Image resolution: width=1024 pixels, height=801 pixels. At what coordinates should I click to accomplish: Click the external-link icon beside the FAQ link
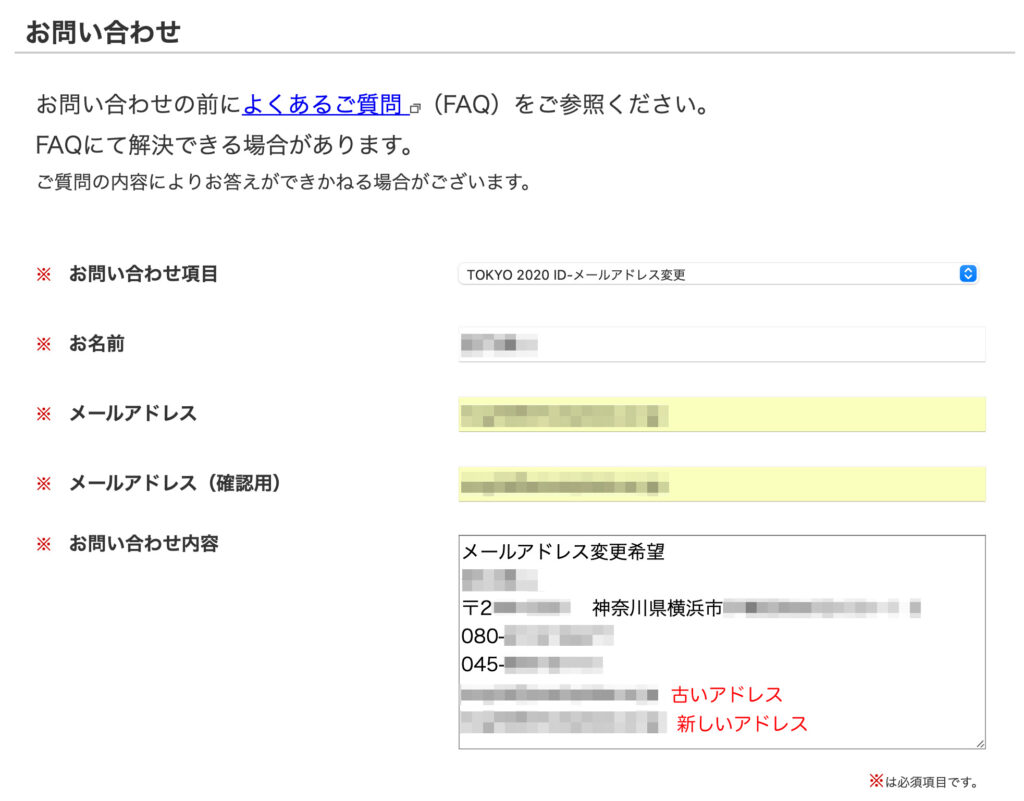coord(415,107)
